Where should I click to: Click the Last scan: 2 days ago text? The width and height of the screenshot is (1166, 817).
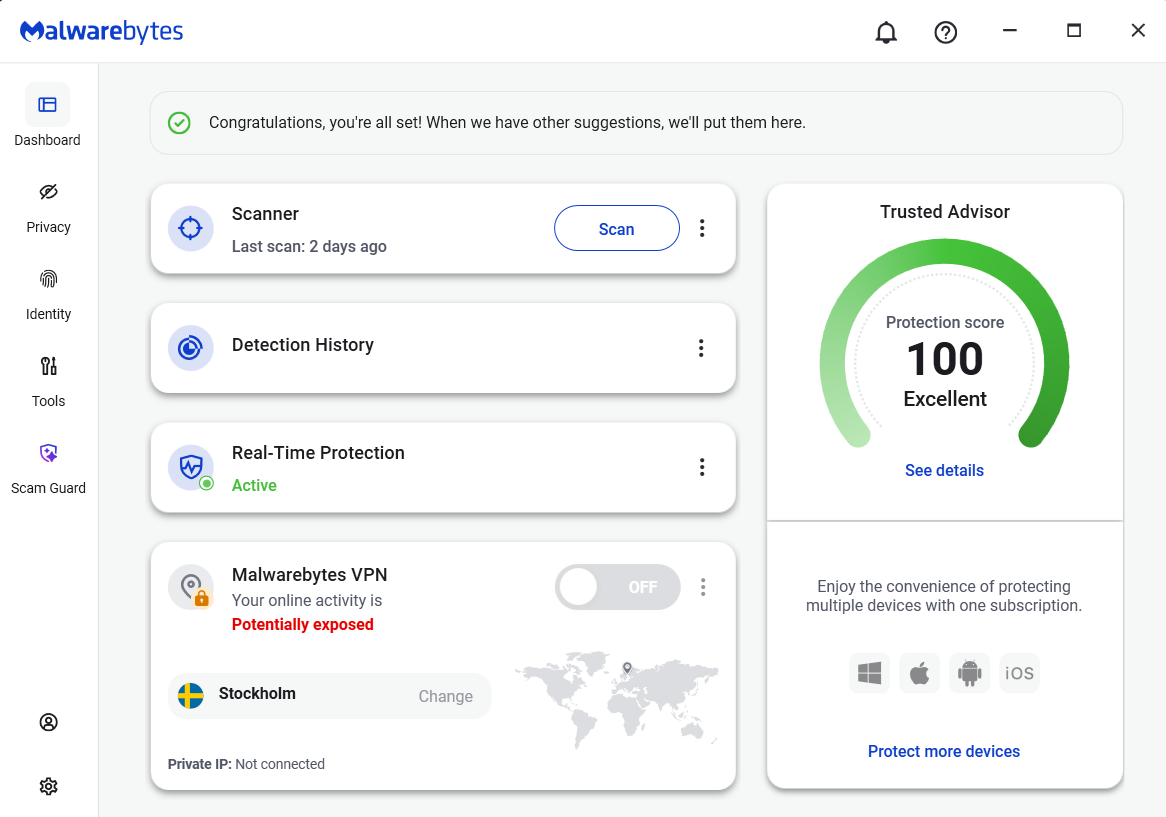pos(309,246)
